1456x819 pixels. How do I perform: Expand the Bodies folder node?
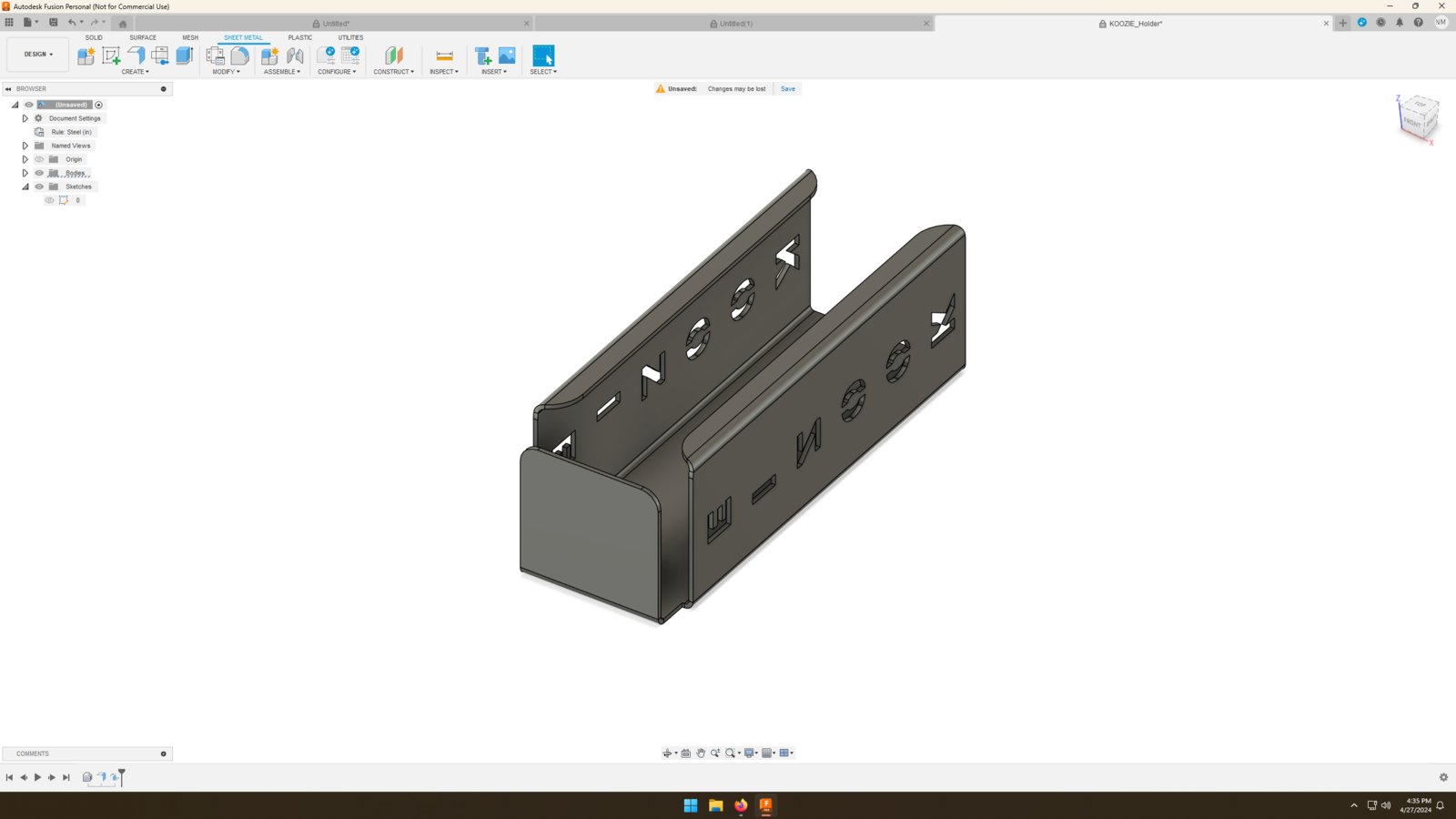click(x=25, y=173)
